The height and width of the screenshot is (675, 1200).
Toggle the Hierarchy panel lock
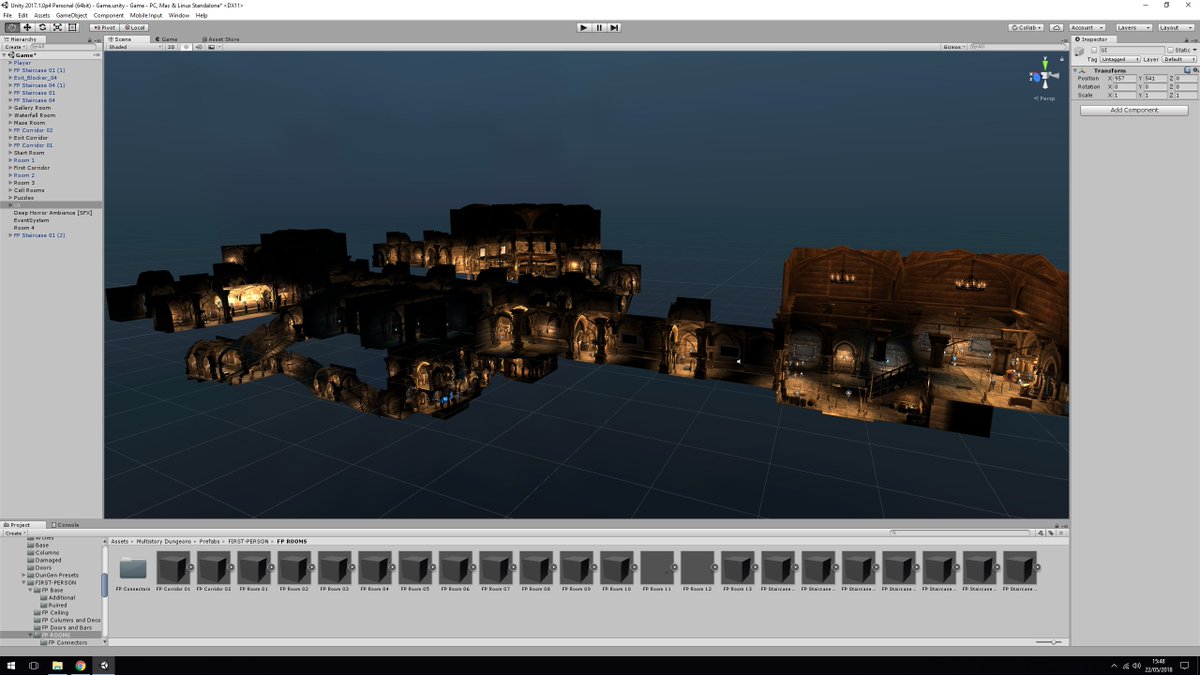tap(92, 39)
